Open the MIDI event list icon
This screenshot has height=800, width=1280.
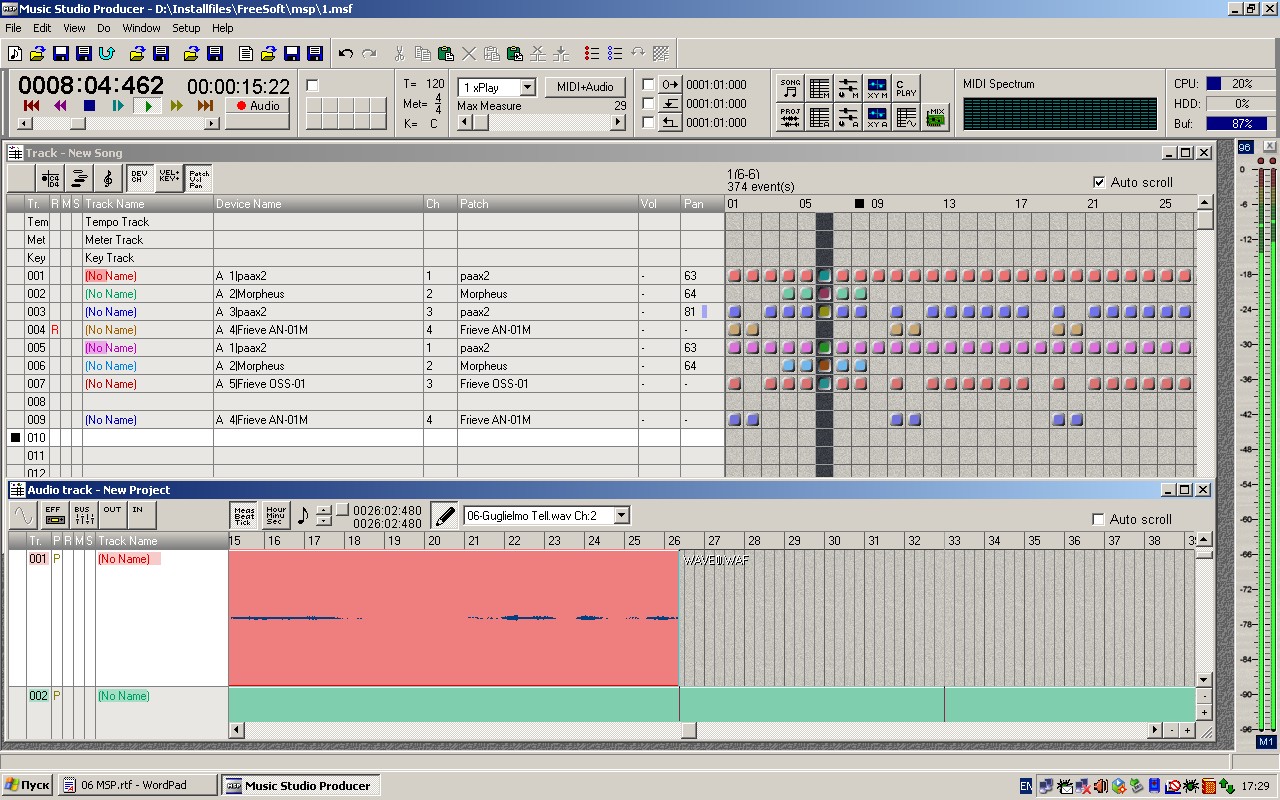coord(819,88)
